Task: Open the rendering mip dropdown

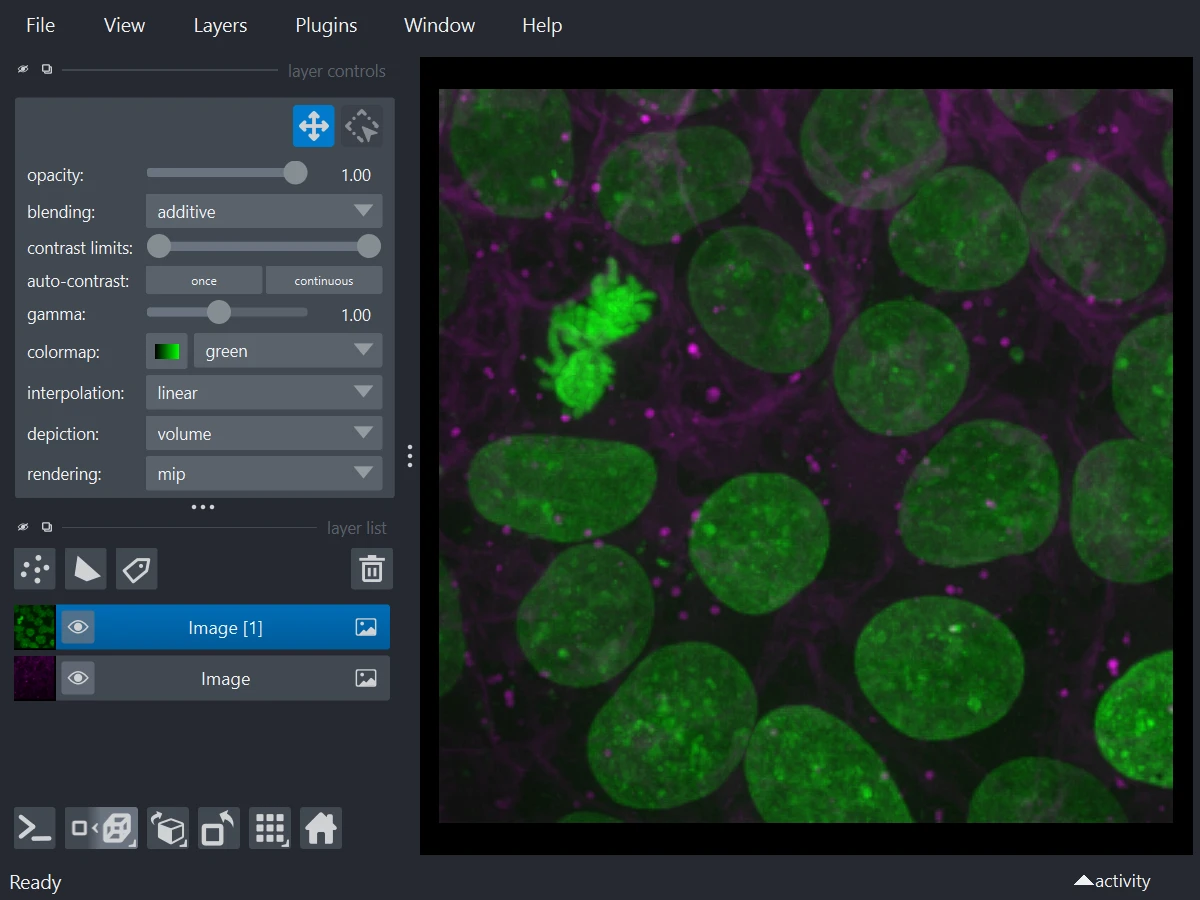Action: click(264, 474)
